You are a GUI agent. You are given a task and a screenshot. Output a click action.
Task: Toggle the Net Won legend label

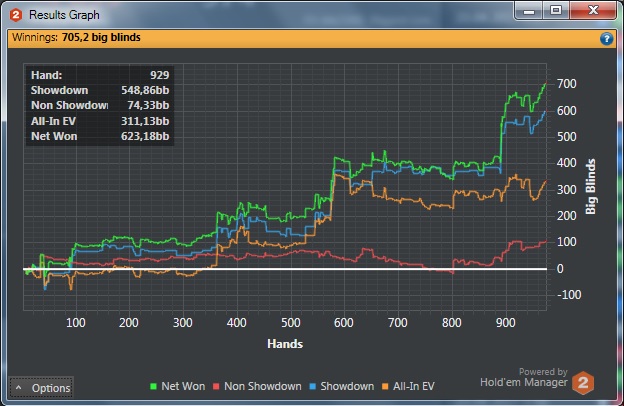183,386
